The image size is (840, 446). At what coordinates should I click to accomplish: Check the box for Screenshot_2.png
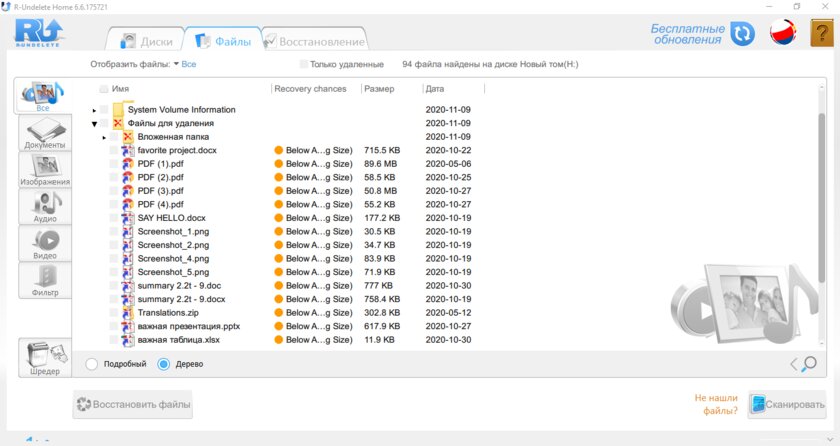pyautogui.click(x=114, y=245)
